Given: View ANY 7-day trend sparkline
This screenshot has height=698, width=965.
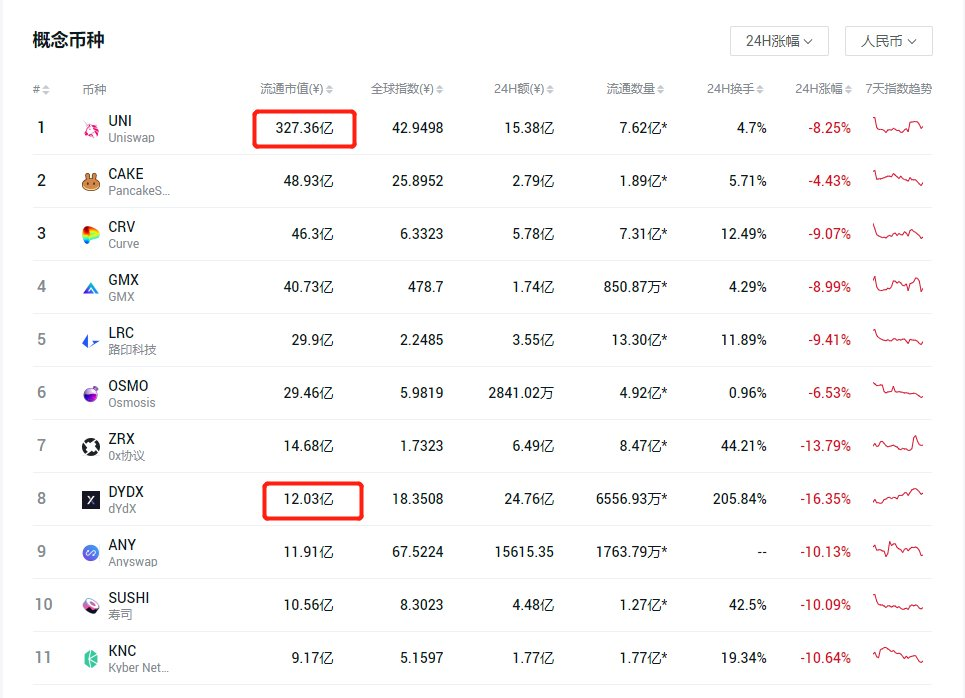Looking at the screenshot, I should coord(898,549).
